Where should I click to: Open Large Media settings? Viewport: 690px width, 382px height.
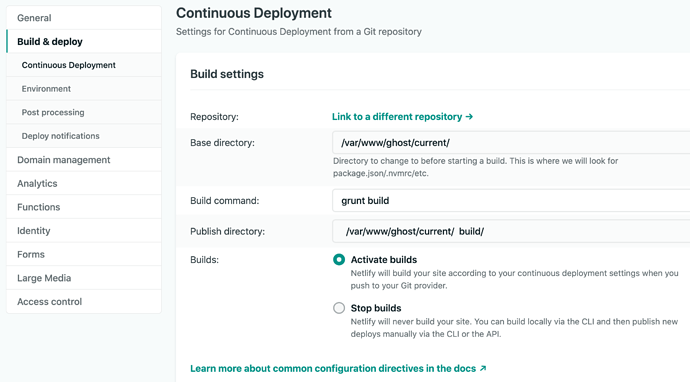pyautogui.click(x=84, y=278)
